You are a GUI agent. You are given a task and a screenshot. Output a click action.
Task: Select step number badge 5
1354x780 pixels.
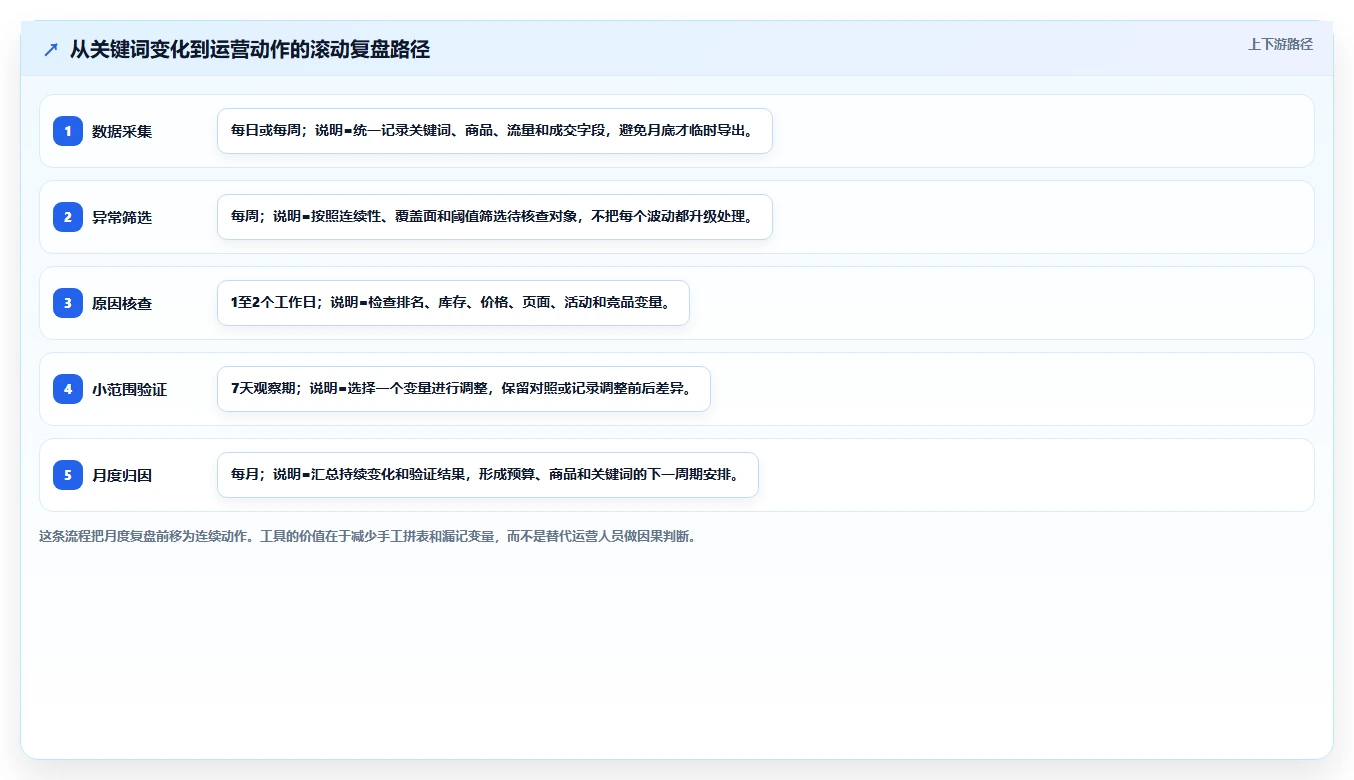click(x=68, y=475)
